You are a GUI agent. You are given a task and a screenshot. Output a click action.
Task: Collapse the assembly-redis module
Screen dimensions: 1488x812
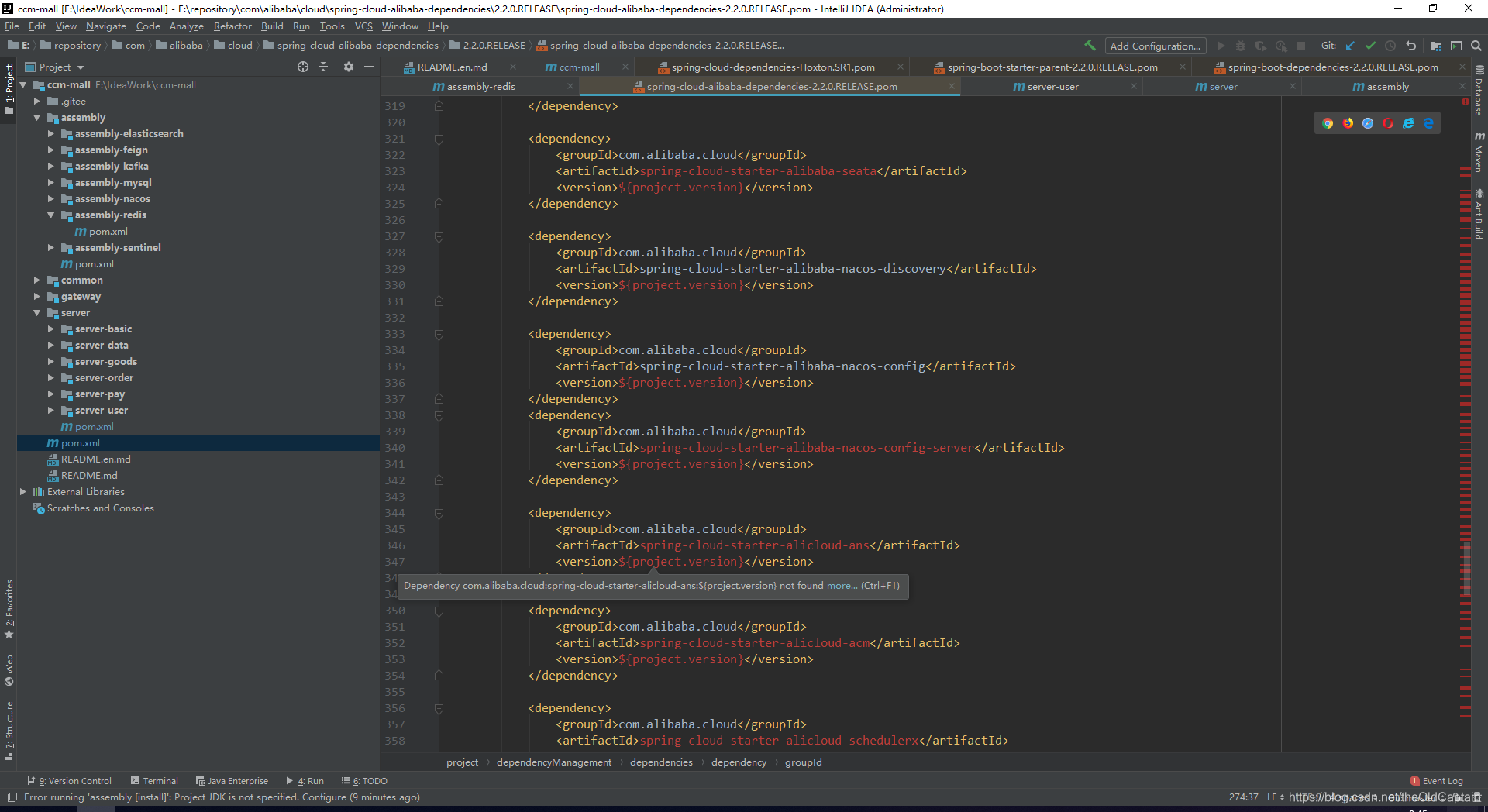tap(51, 215)
